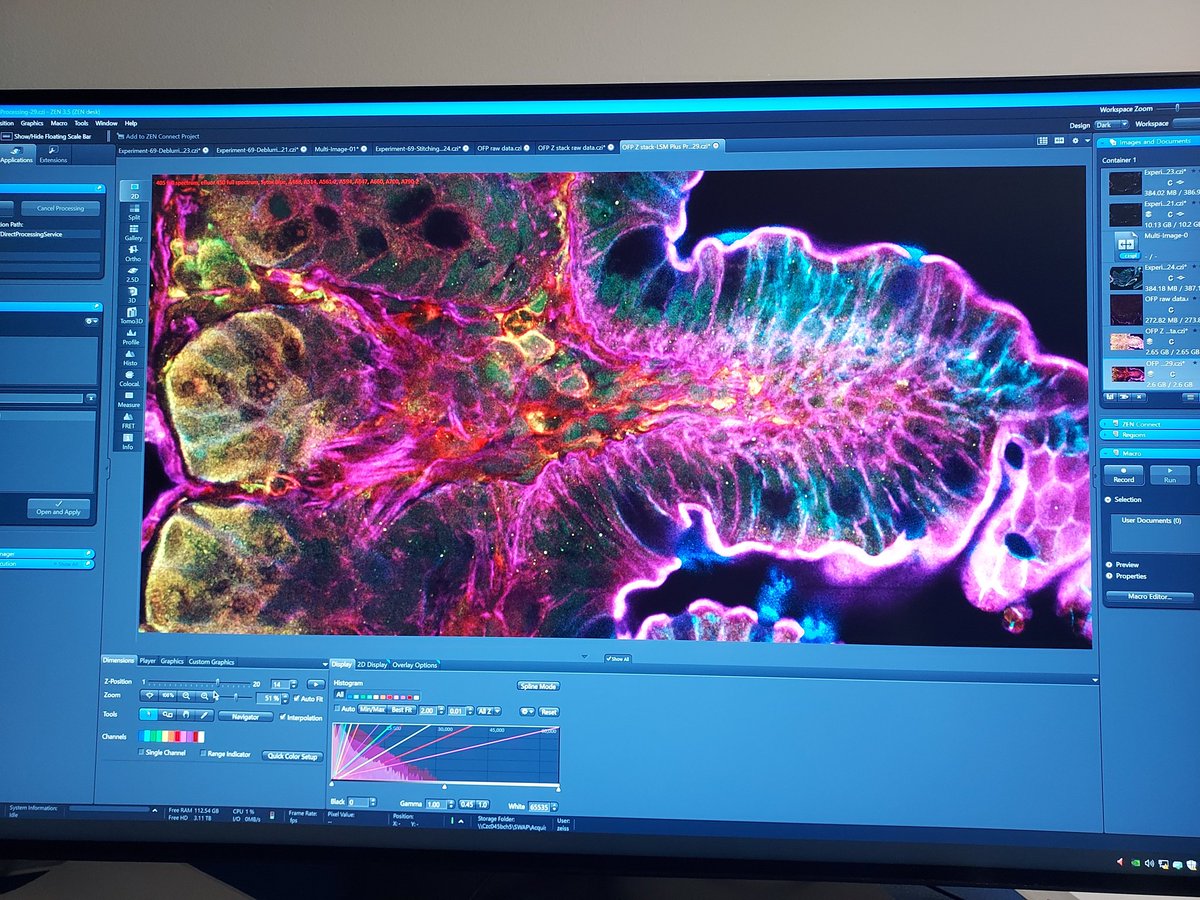Select the region zoom tool in Tools
Image resolution: width=1200 pixels, height=900 pixels.
tap(167, 715)
